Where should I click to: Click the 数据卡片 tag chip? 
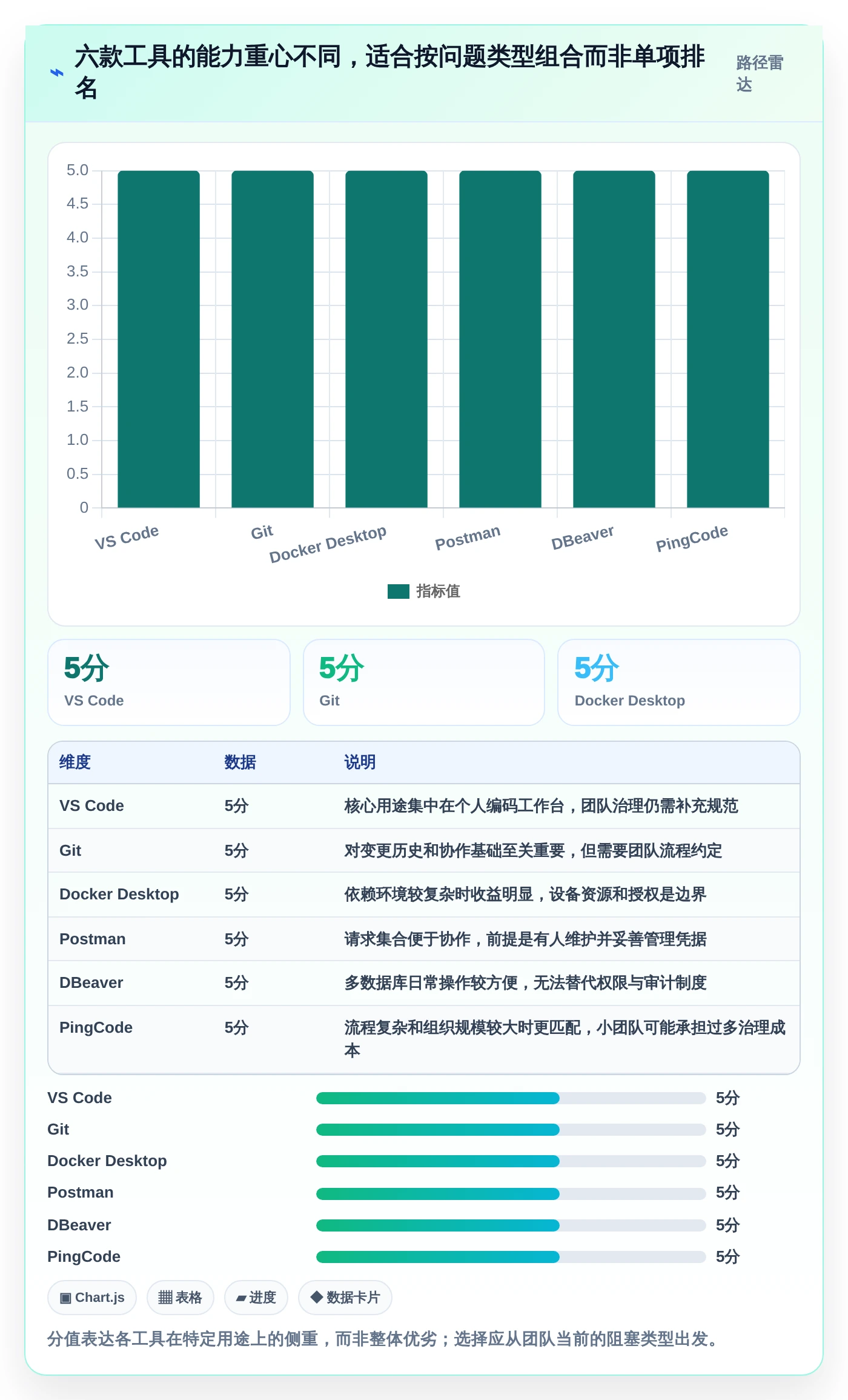[345, 1298]
